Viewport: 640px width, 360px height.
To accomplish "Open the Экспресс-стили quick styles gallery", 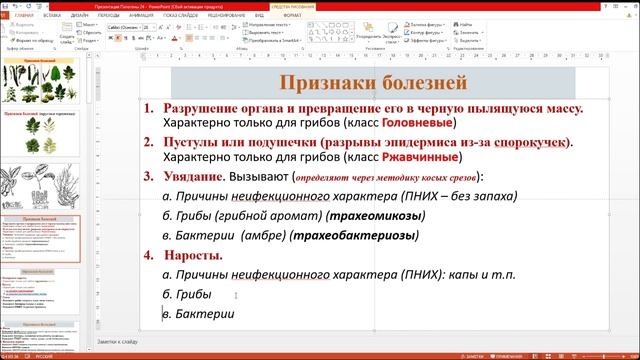I will coord(392,33).
